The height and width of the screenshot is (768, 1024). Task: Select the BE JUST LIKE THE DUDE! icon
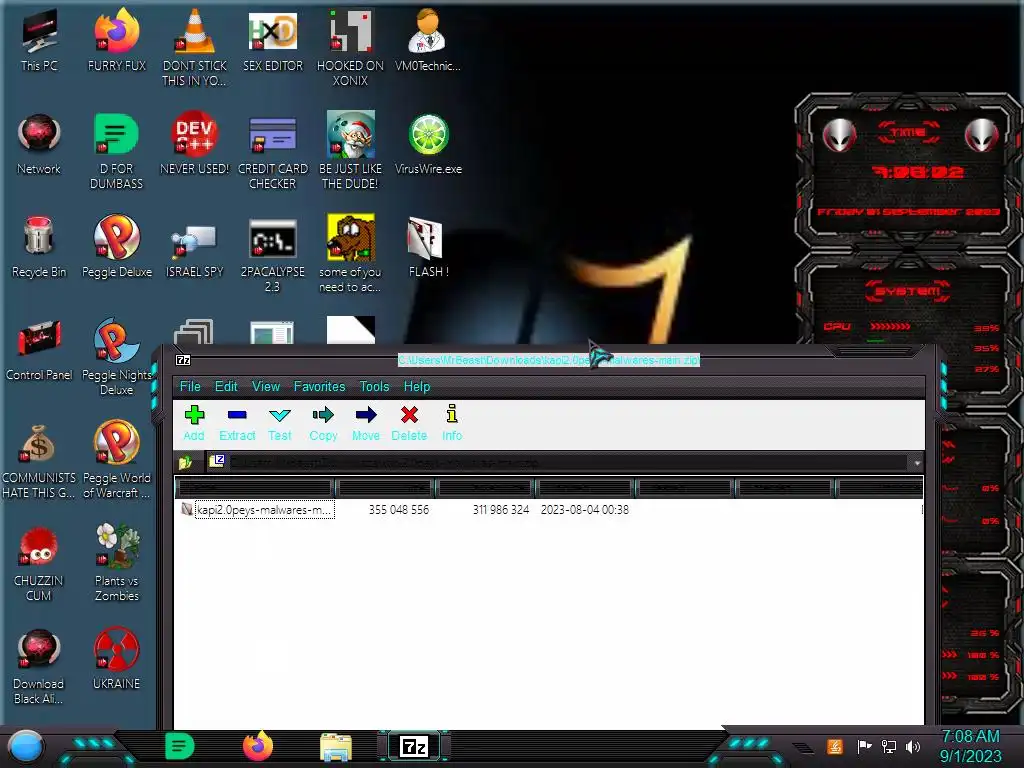[x=351, y=150]
